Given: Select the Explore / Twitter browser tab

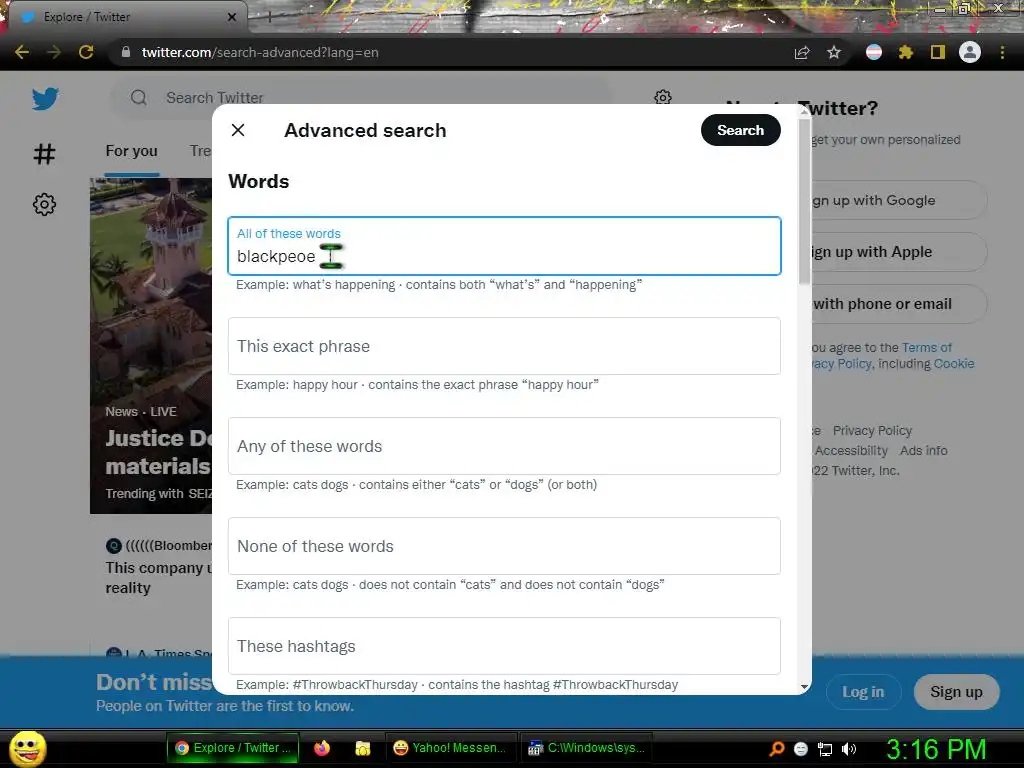Looking at the screenshot, I should click(x=127, y=17).
